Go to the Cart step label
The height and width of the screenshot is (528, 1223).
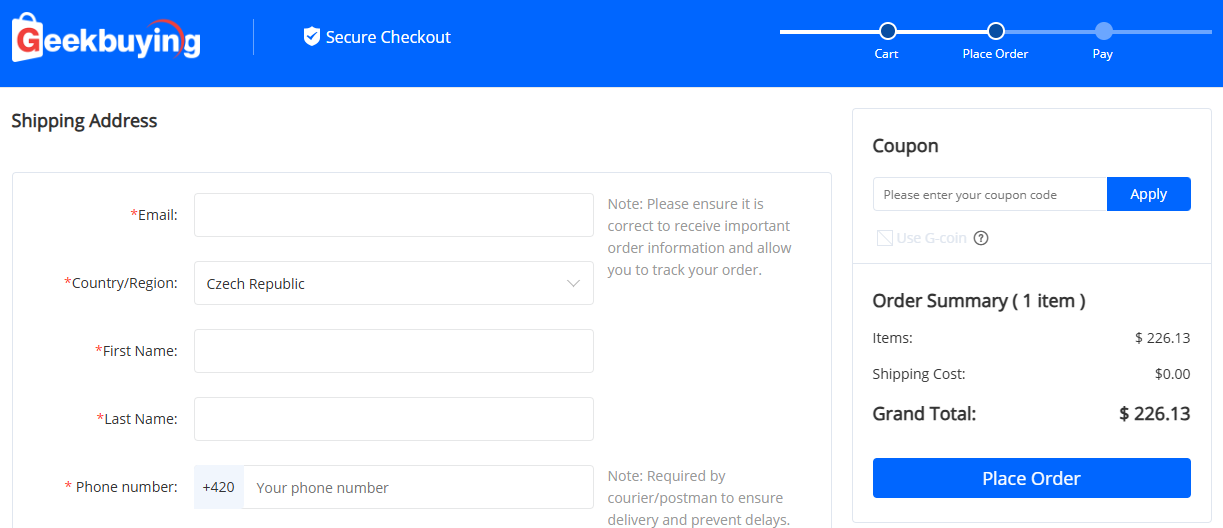click(x=886, y=54)
